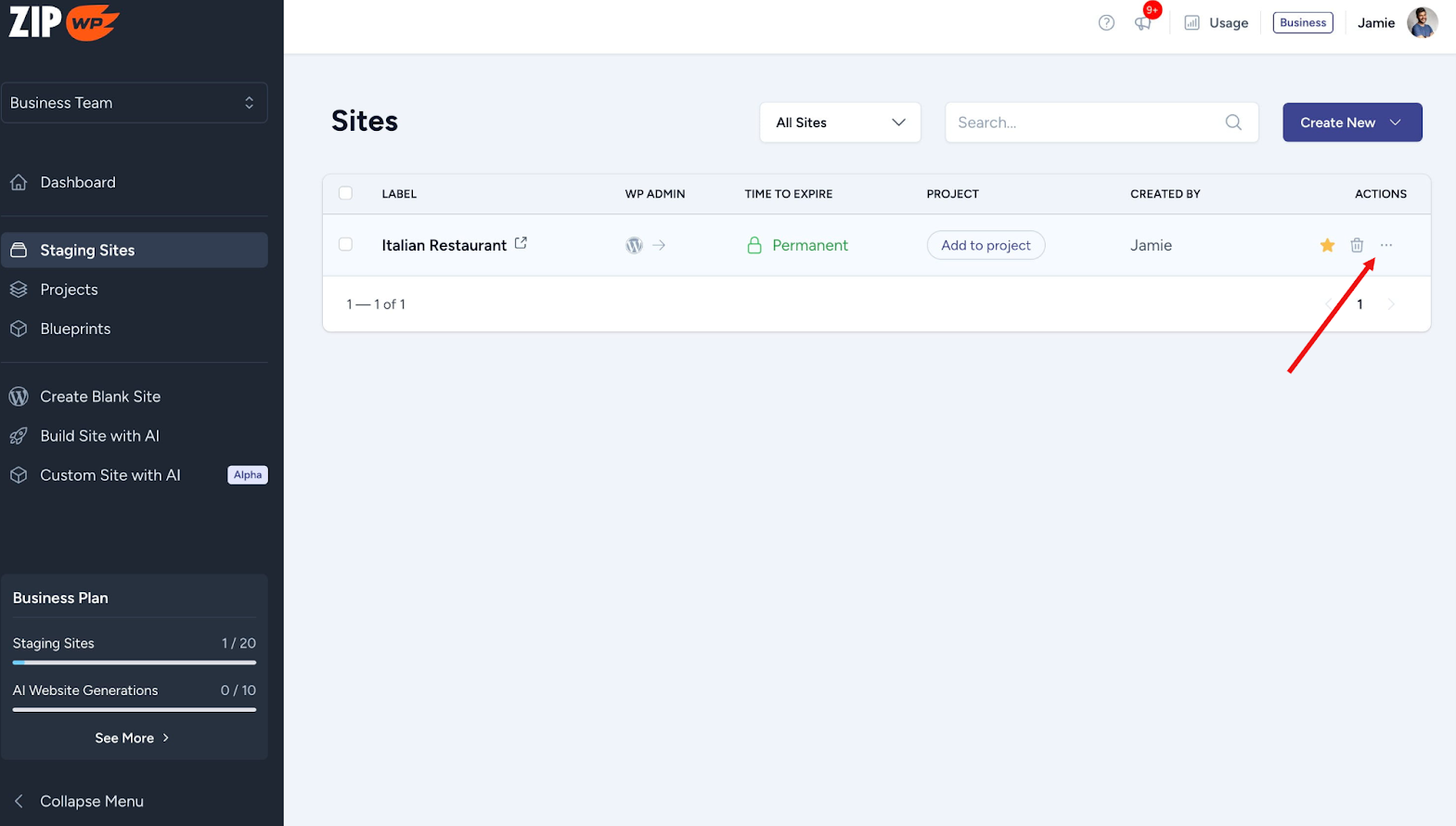Click the Add to project button
1456x826 pixels.
[x=986, y=245]
